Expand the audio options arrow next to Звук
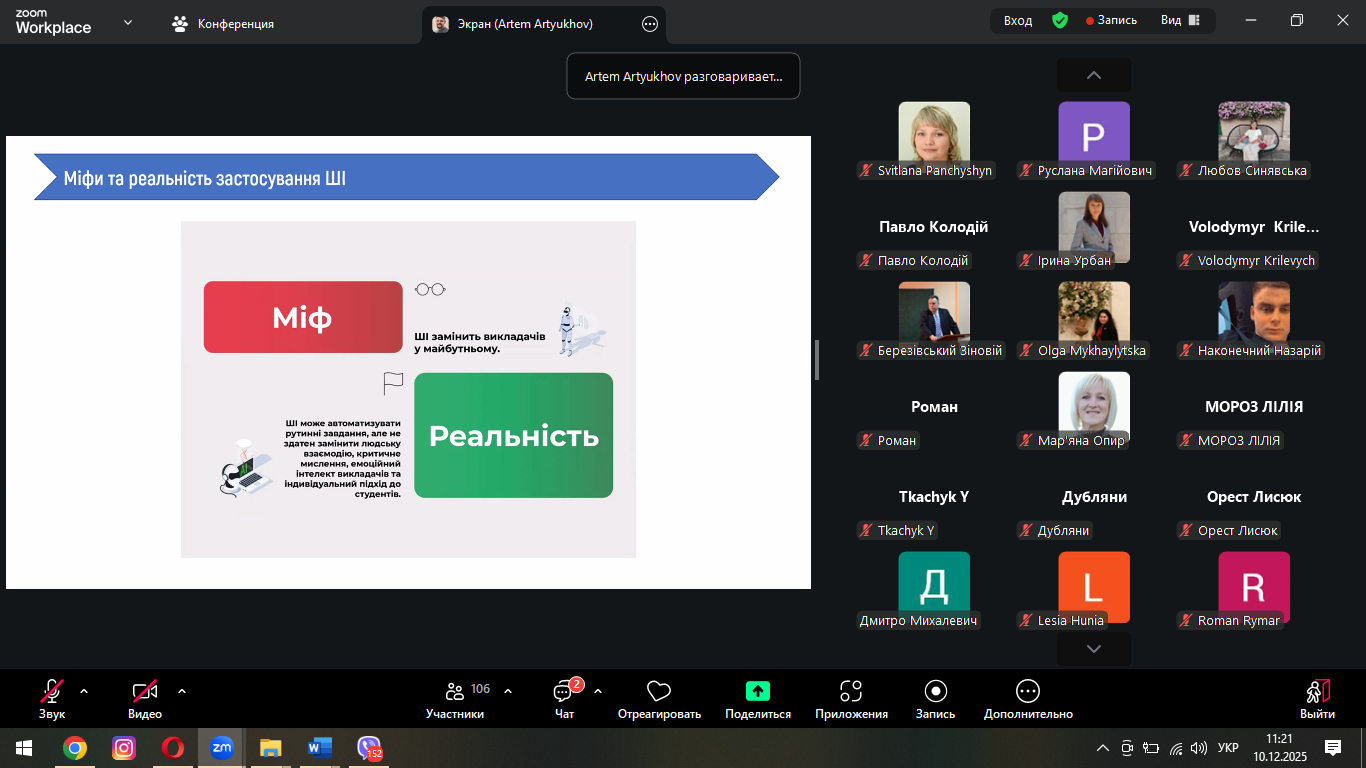 84,691
